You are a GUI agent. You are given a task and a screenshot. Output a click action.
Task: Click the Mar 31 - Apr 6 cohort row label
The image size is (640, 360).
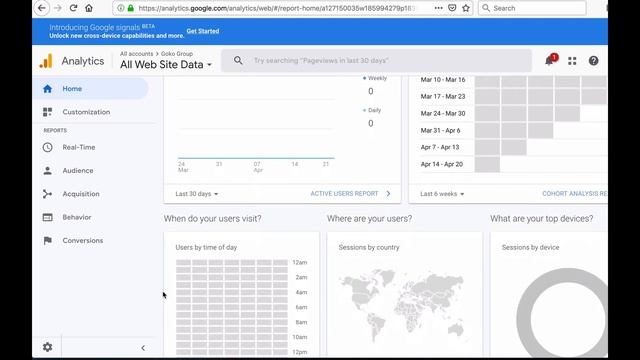pos(440,131)
